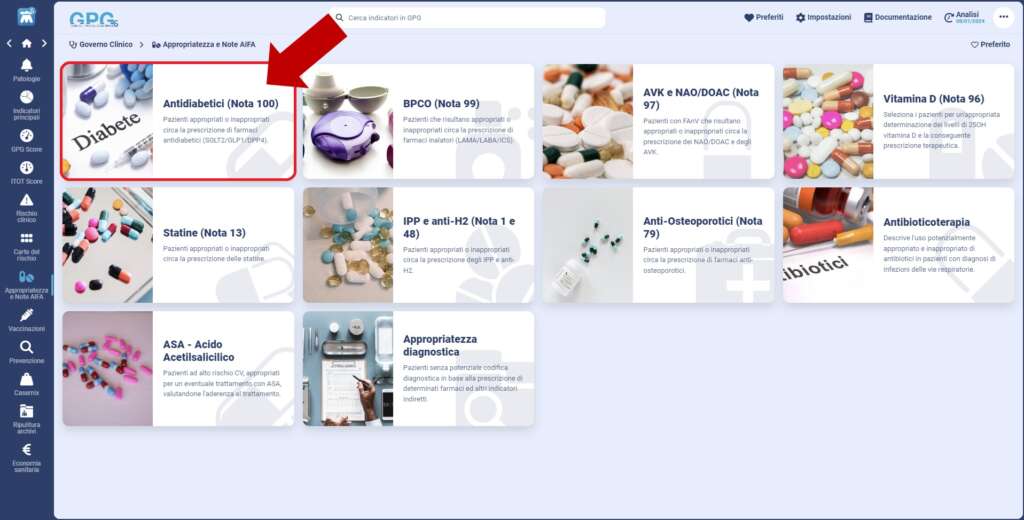Click the Cerca indicatori in GPG search field
The image size is (1024, 520).
(x=468, y=18)
